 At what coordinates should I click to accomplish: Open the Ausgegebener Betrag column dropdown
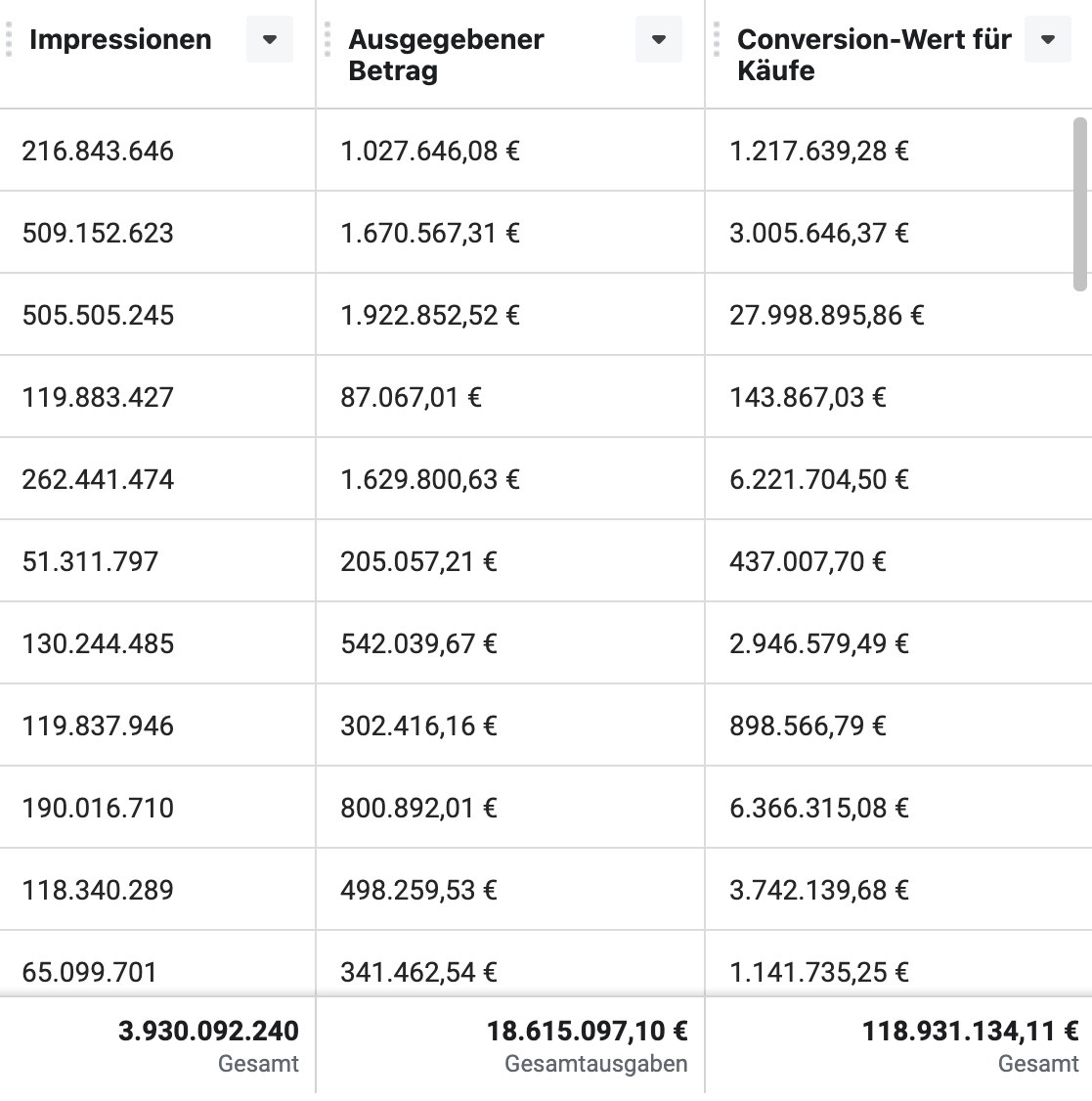coord(659,40)
